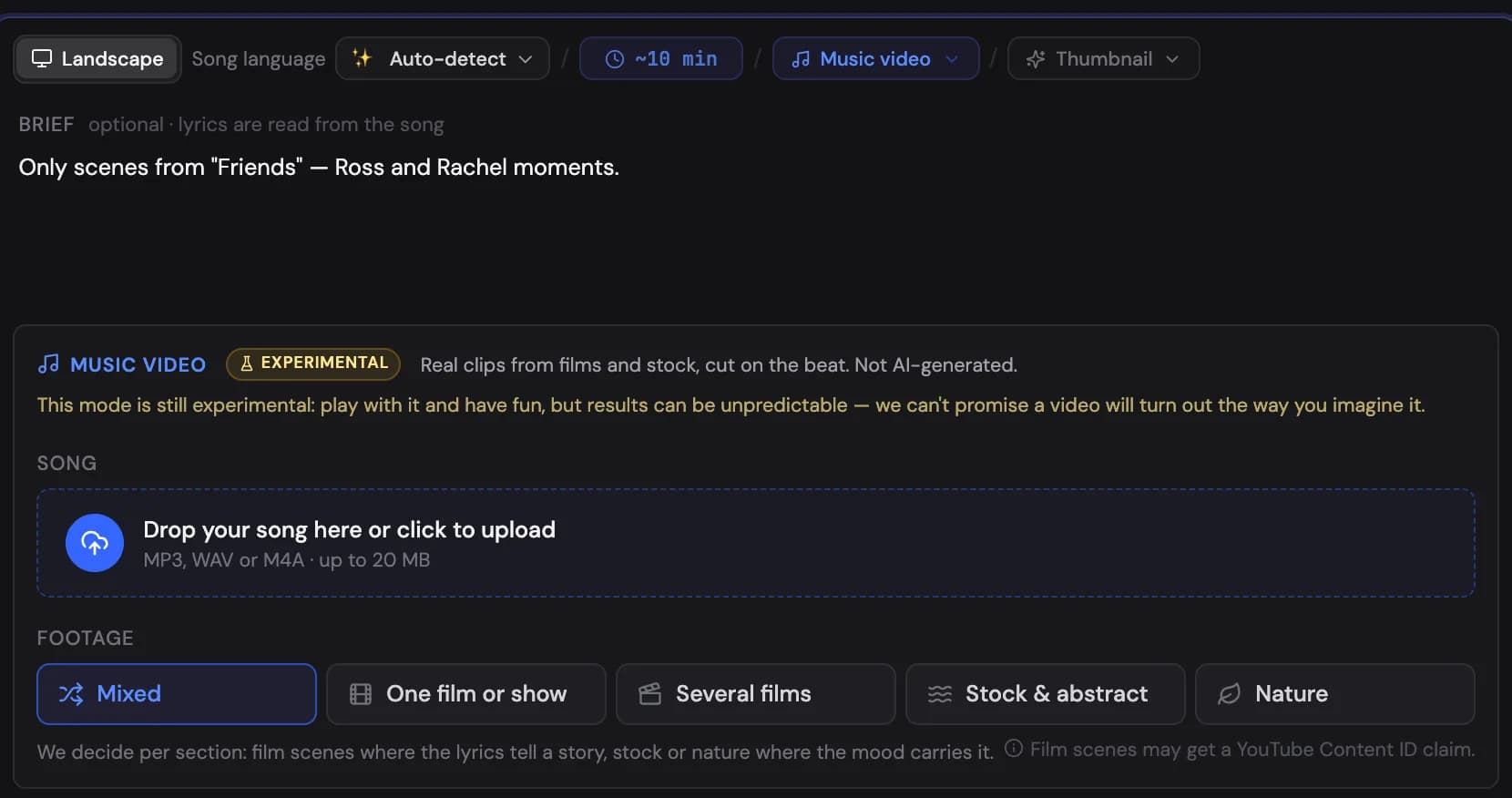Select the Several films footage option
Screen dimensions: 1512x798
click(x=756, y=694)
